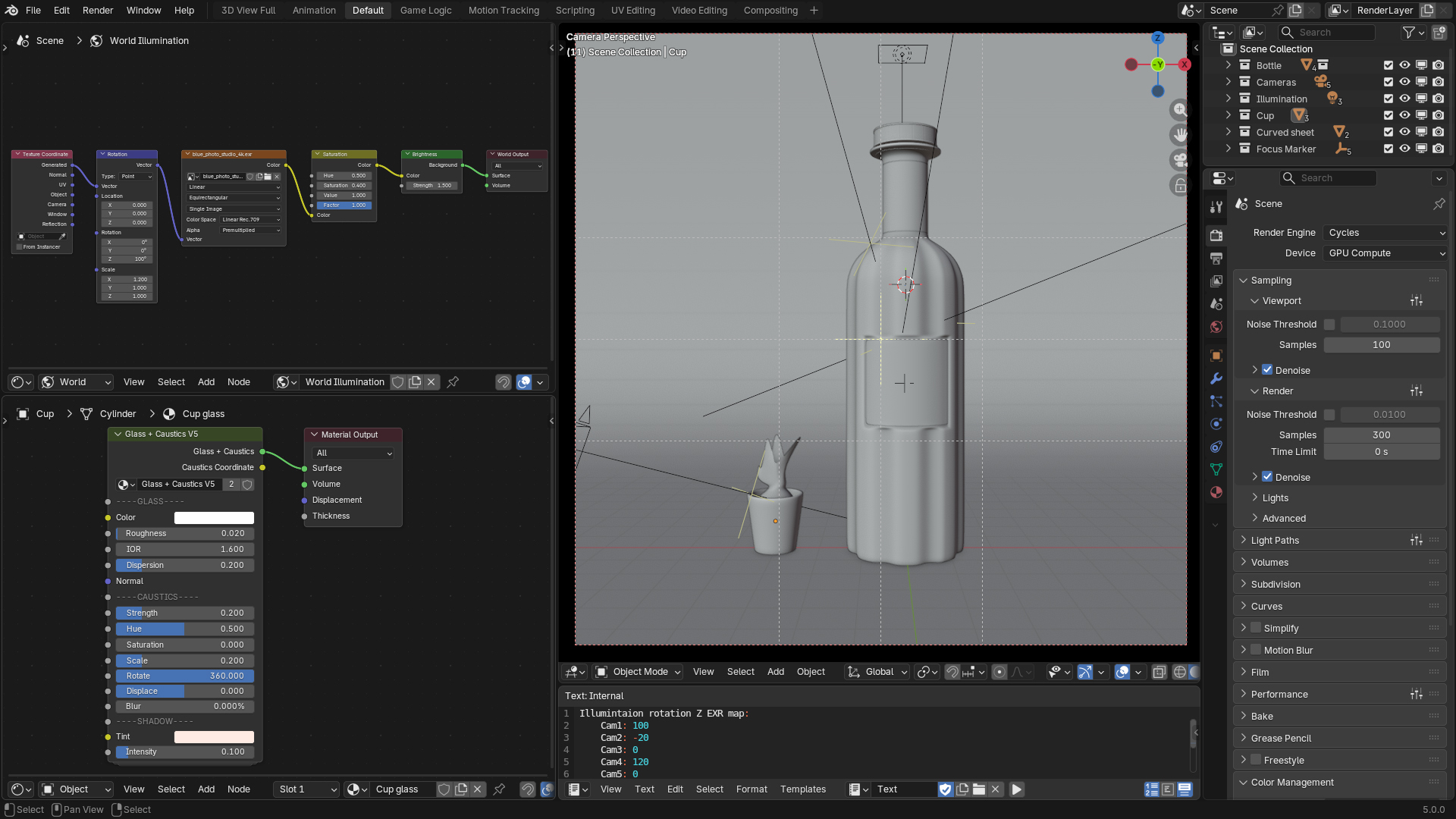Open the Render menu in top bar
1456x819 pixels.
pyautogui.click(x=98, y=11)
